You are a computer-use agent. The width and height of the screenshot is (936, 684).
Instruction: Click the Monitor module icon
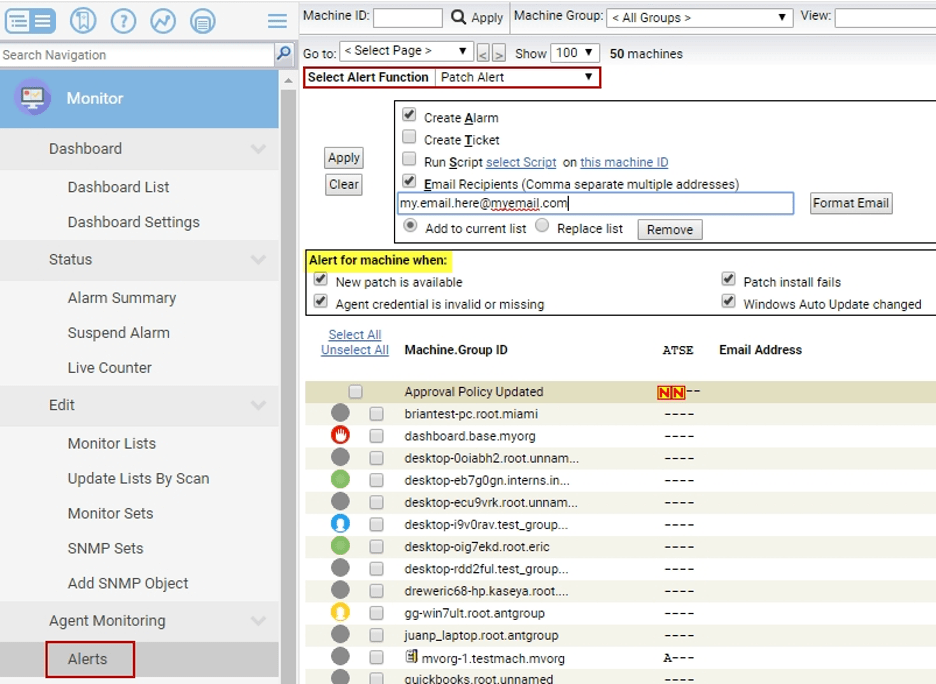(32, 97)
